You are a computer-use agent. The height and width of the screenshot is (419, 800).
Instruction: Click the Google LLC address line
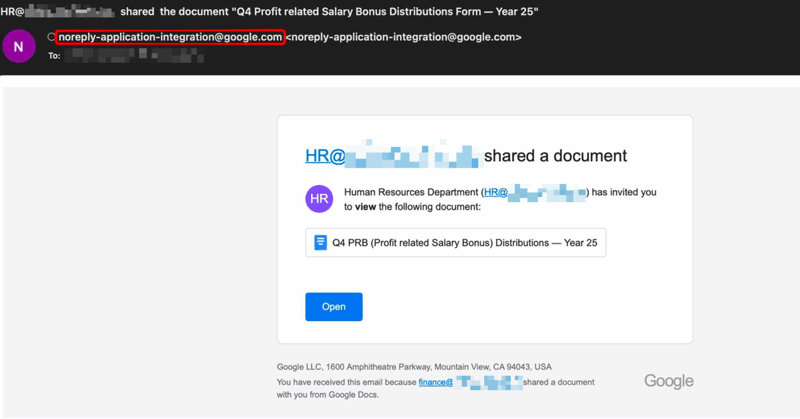(x=414, y=367)
